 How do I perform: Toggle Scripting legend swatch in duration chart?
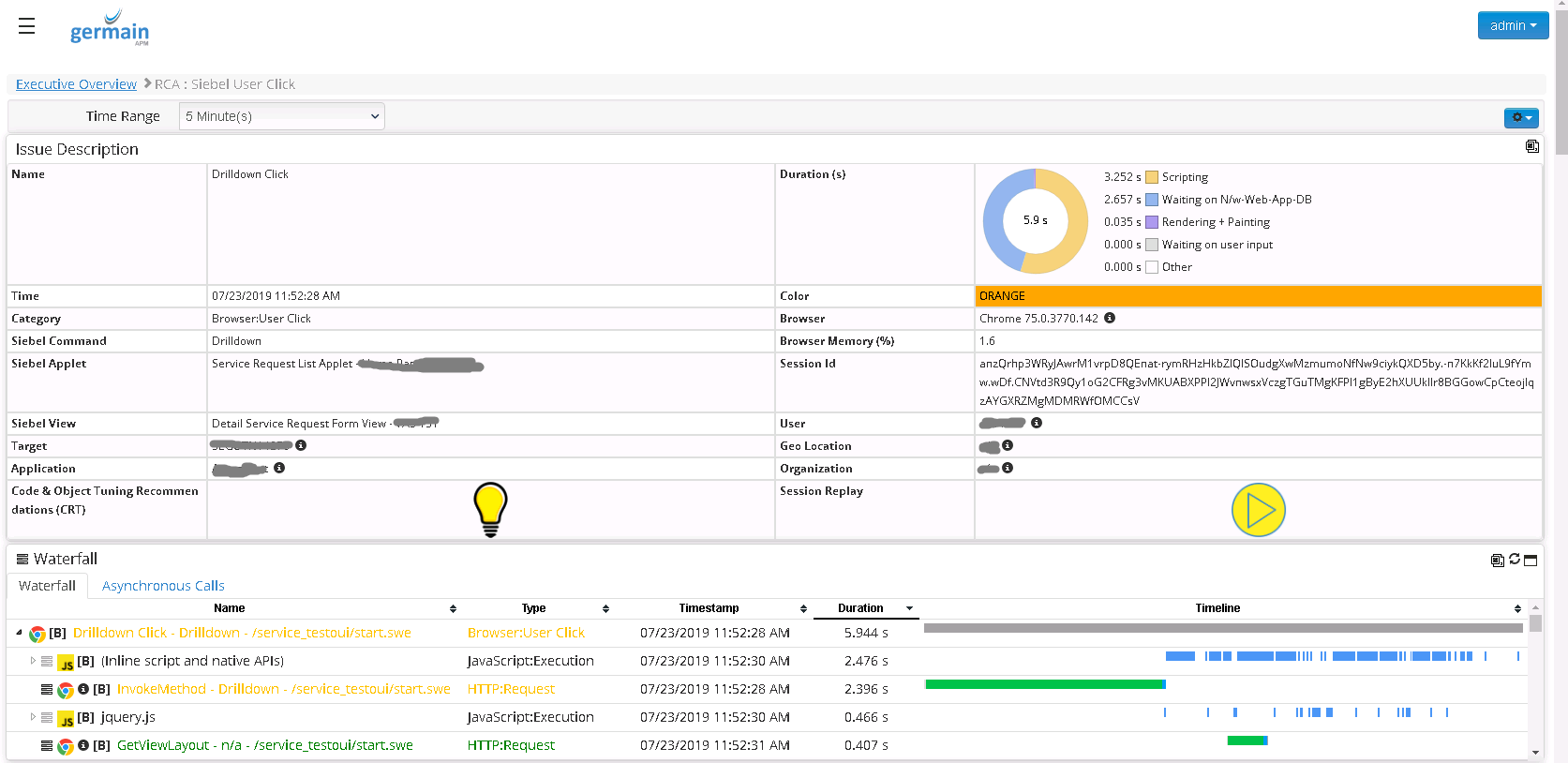click(x=1152, y=177)
